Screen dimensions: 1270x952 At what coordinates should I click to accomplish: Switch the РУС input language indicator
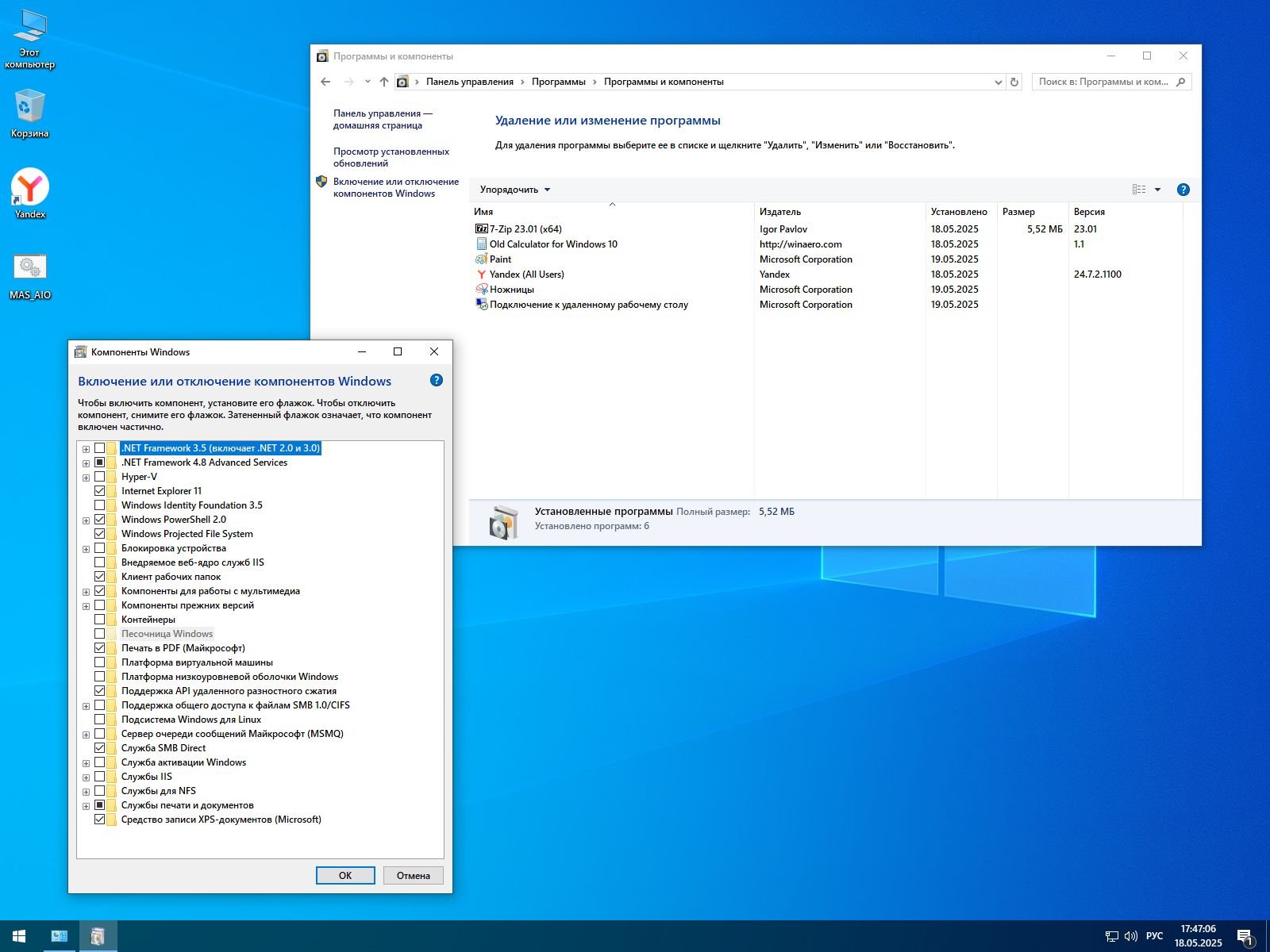coord(1155,936)
